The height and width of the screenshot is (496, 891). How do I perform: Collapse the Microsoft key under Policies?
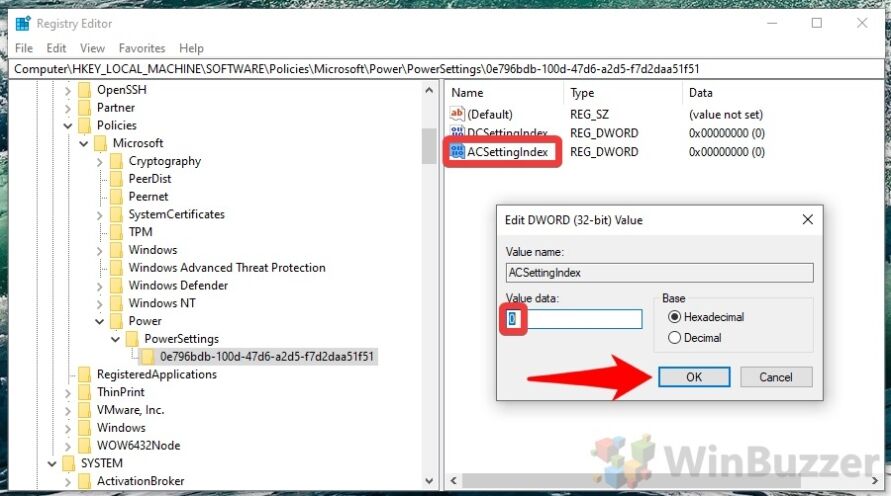(x=84, y=143)
